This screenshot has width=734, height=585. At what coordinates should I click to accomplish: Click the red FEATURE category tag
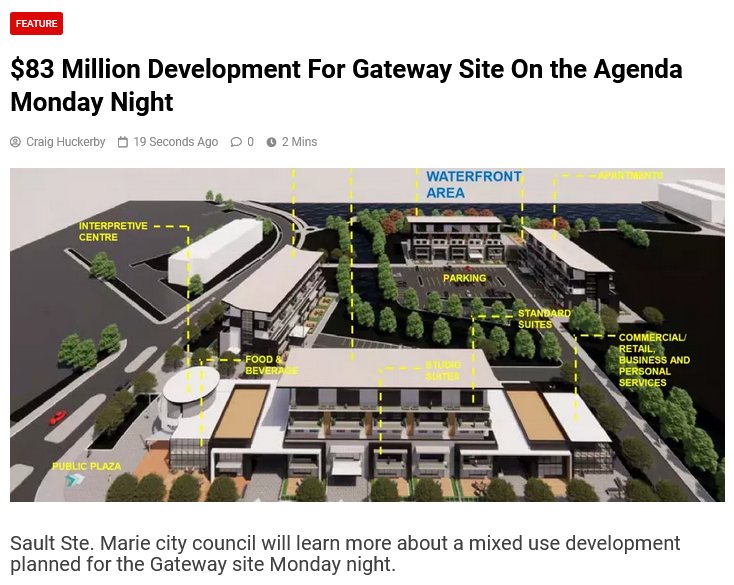pos(37,23)
